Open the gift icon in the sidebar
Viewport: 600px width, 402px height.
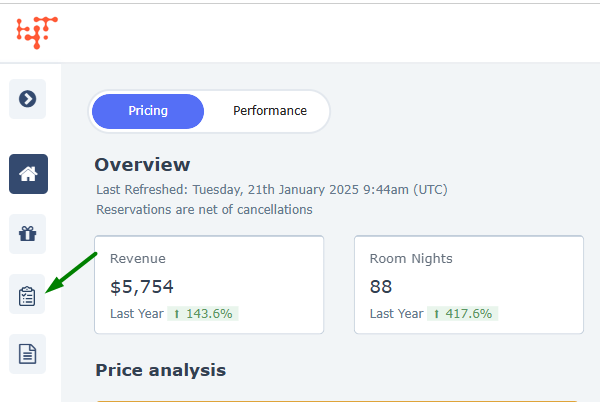(x=28, y=235)
